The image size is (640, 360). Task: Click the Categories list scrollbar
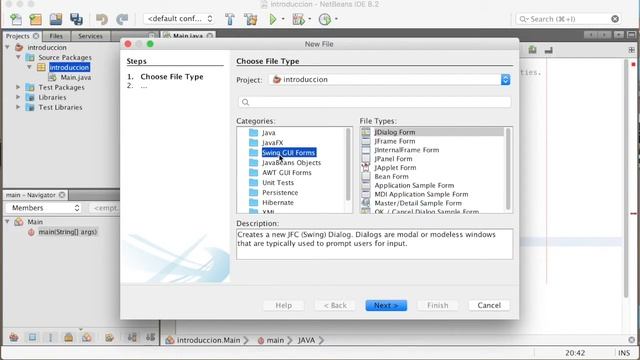coord(348,164)
